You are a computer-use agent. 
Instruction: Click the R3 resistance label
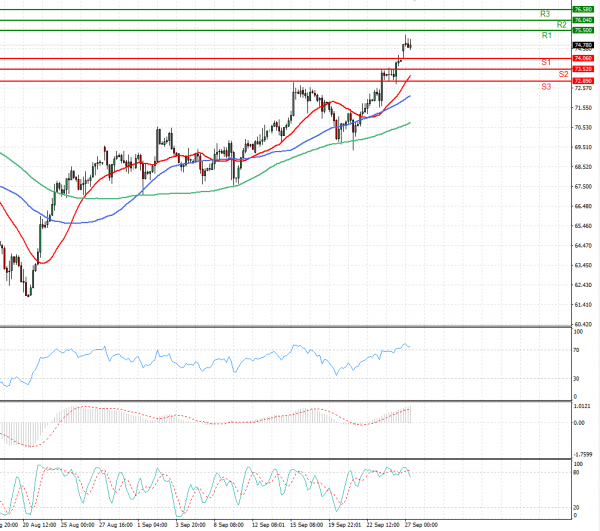click(x=545, y=14)
